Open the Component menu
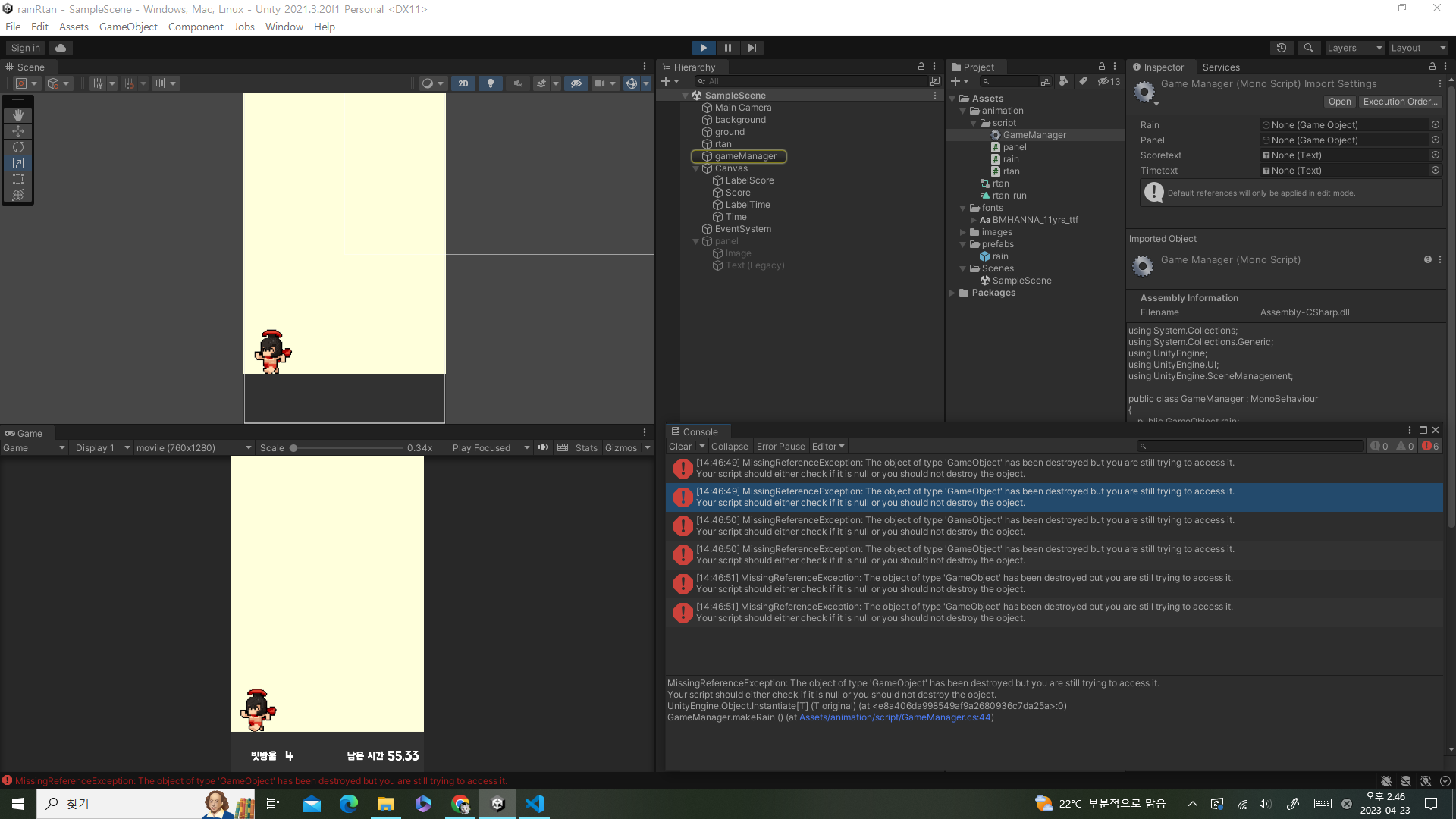1456x819 pixels. (x=196, y=27)
